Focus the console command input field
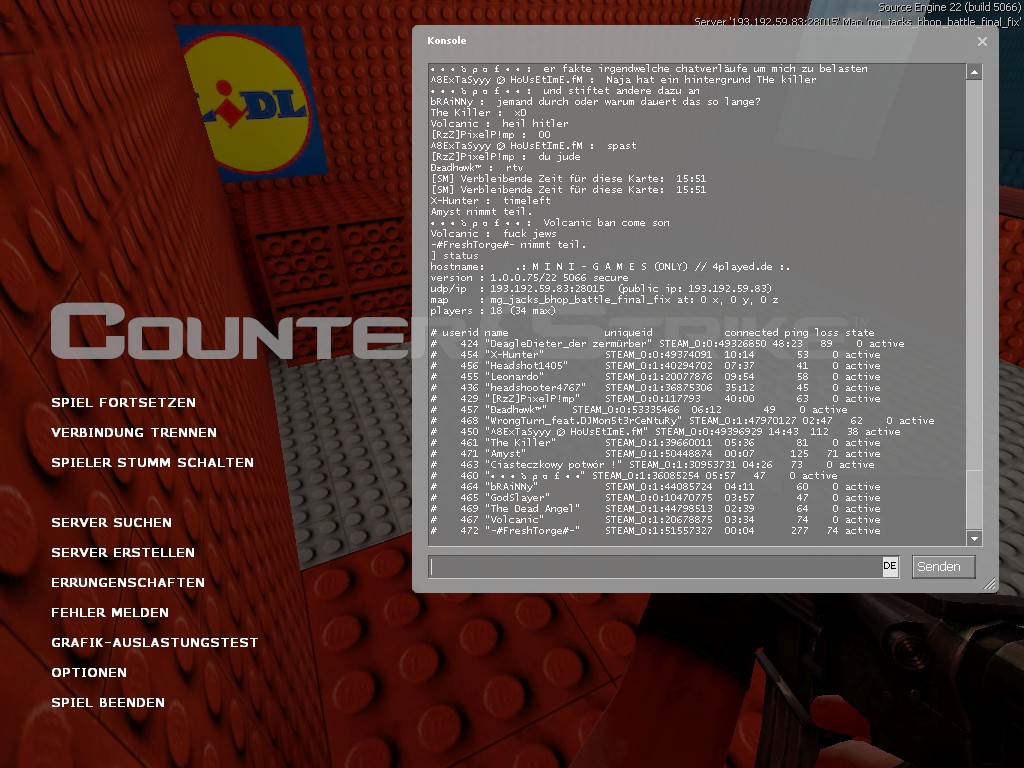This screenshot has height=768, width=1024. click(x=655, y=566)
